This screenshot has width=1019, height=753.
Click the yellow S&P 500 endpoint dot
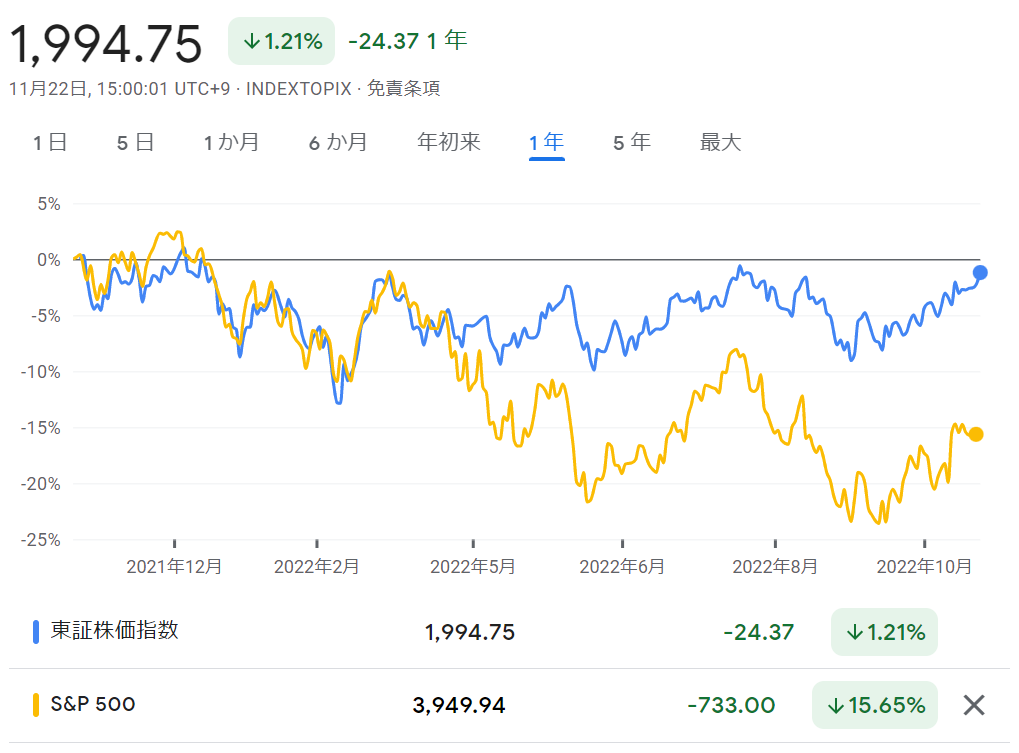[x=975, y=434]
